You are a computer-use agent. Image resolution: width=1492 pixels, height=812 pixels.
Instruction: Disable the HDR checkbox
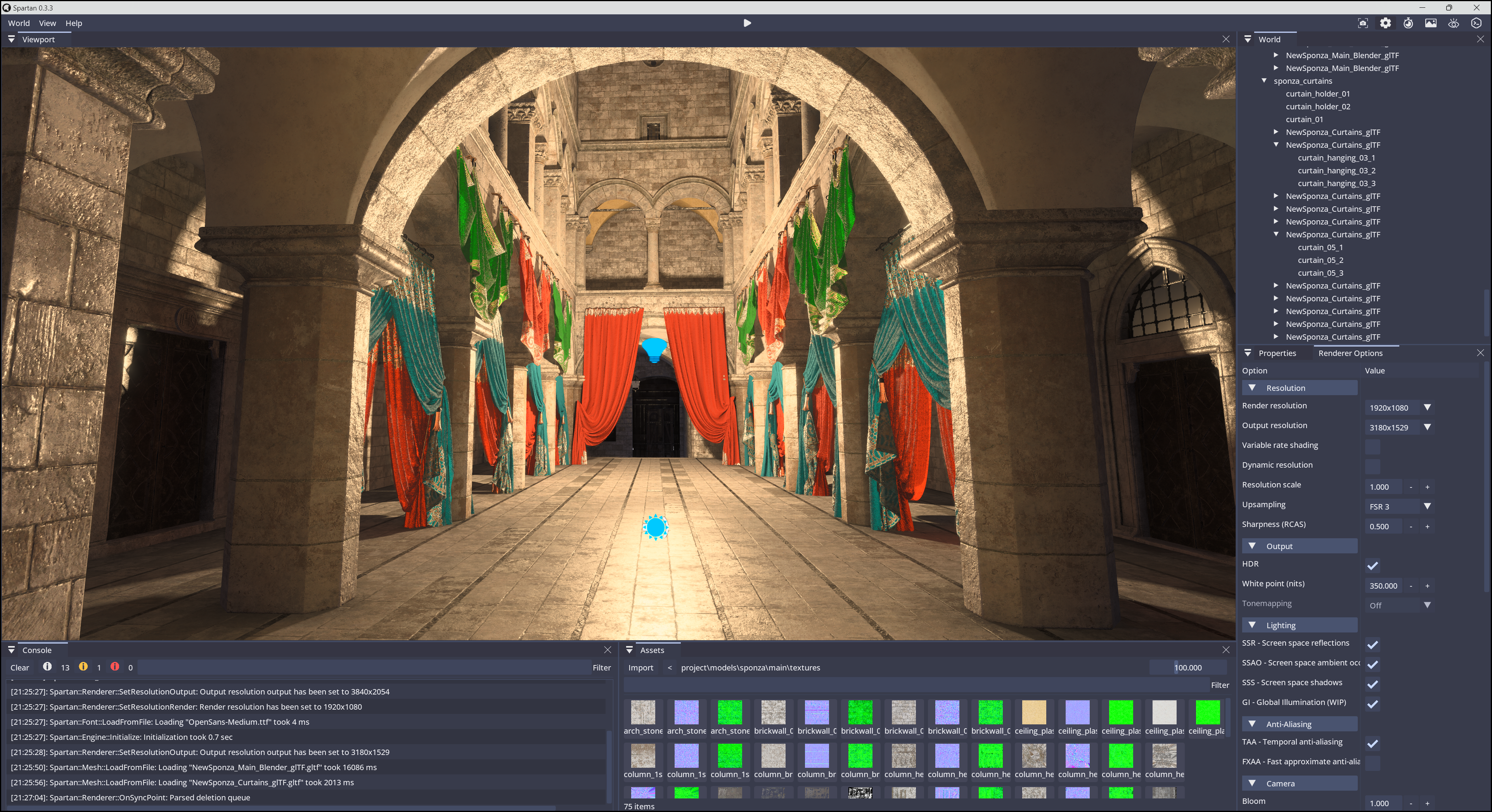1372,565
